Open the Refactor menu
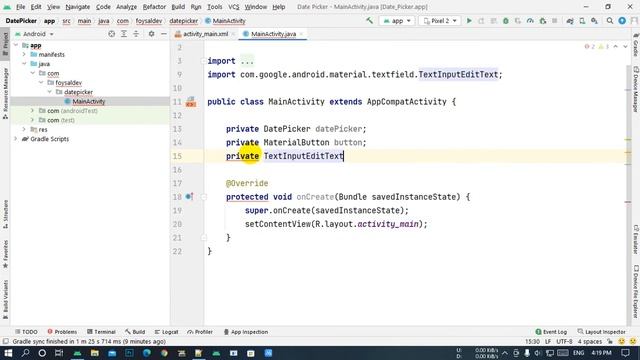This screenshot has height=360, width=640. pyautogui.click(x=154, y=7)
